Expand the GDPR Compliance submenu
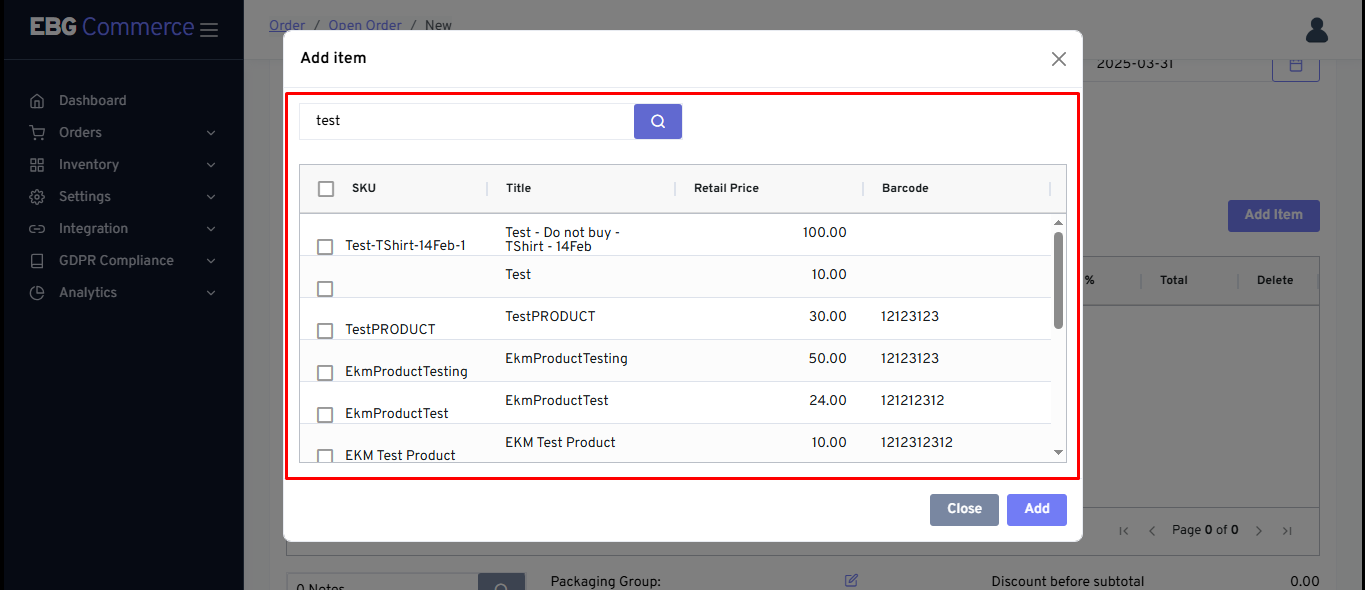The height and width of the screenshot is (590, 1365). pos(211,261)
